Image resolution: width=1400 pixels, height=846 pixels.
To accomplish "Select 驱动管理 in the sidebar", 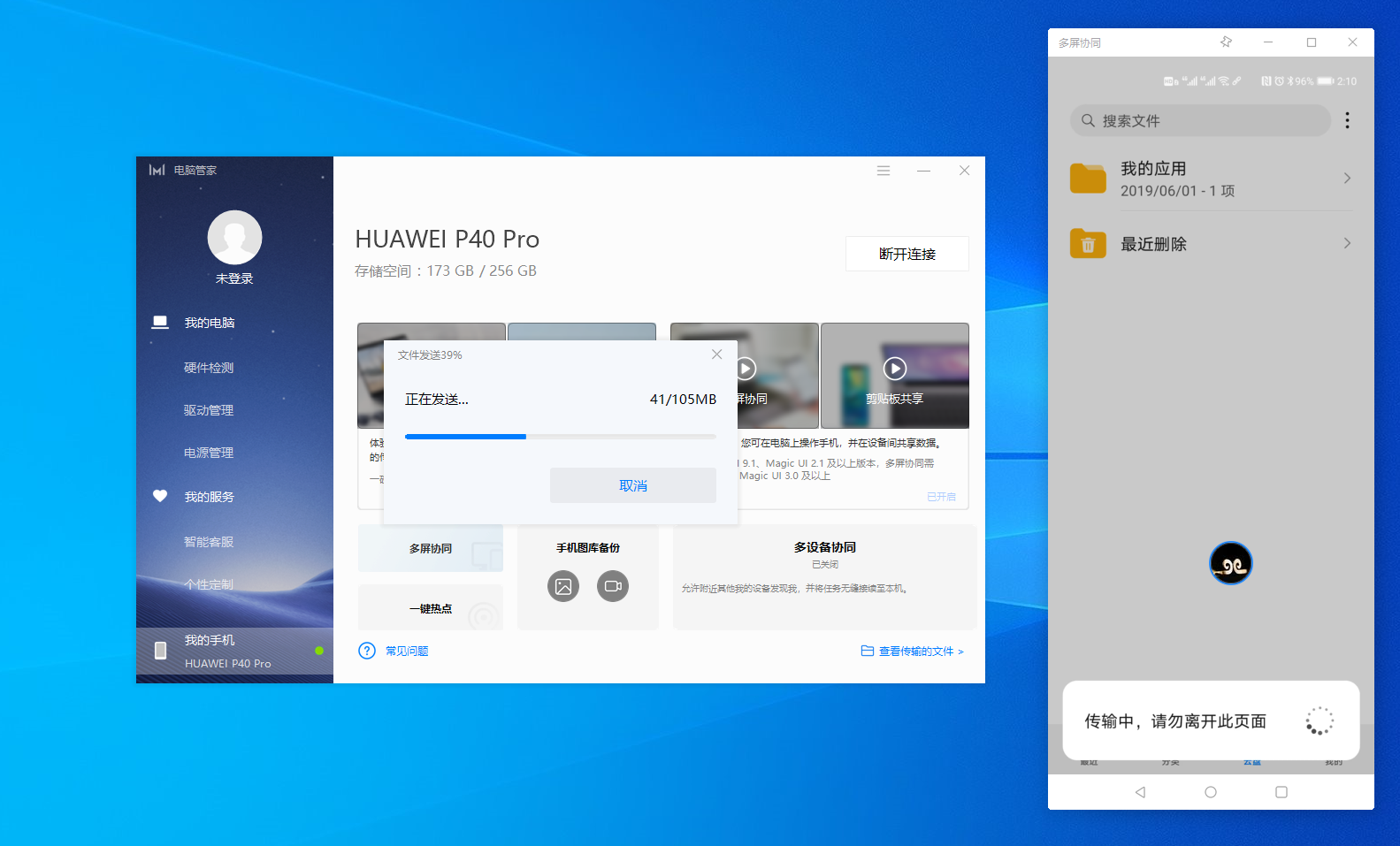I will [209, 410].
